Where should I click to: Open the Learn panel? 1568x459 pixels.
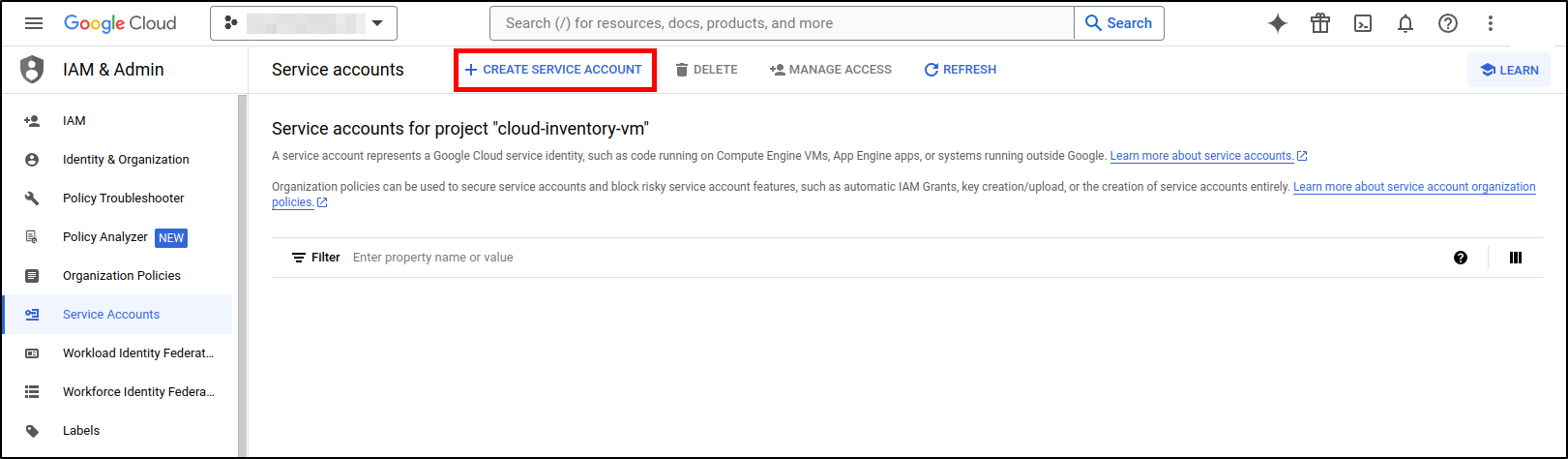click(1509, 70)
